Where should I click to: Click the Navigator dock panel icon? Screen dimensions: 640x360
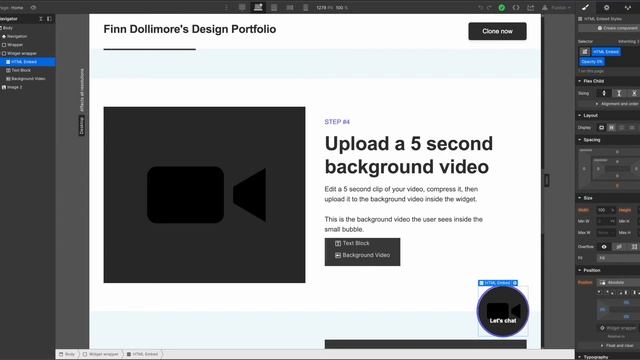[49, 19]
